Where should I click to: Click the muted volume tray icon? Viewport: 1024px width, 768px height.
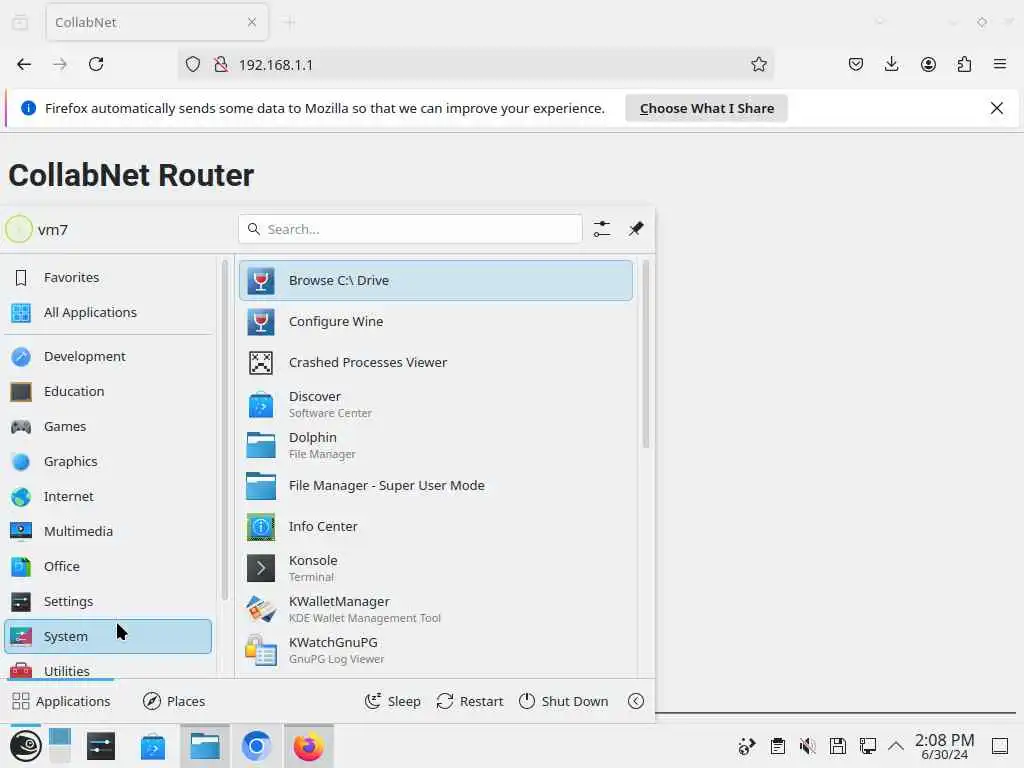pos(808,746)
